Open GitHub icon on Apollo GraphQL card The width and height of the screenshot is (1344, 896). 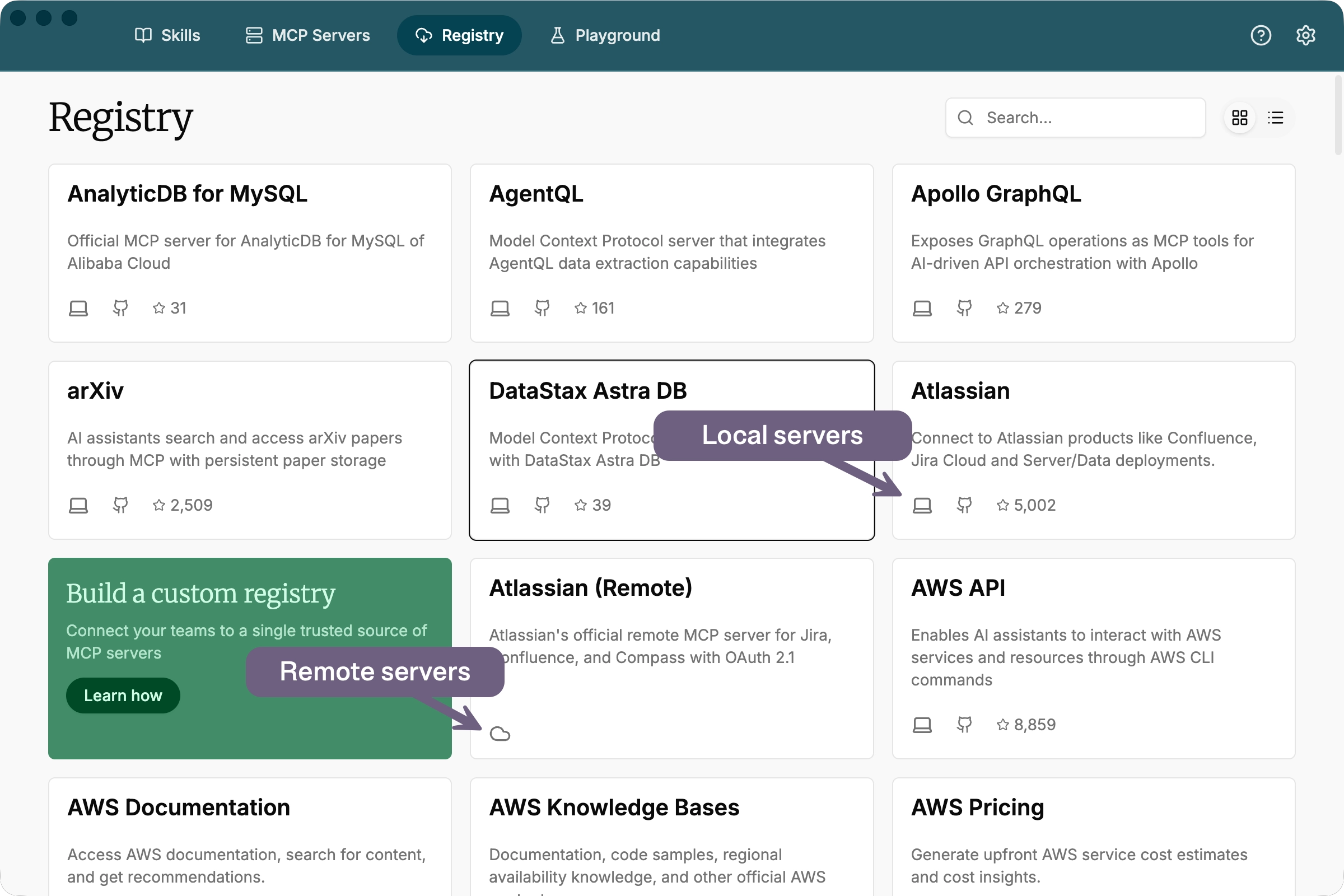[964, 309]
